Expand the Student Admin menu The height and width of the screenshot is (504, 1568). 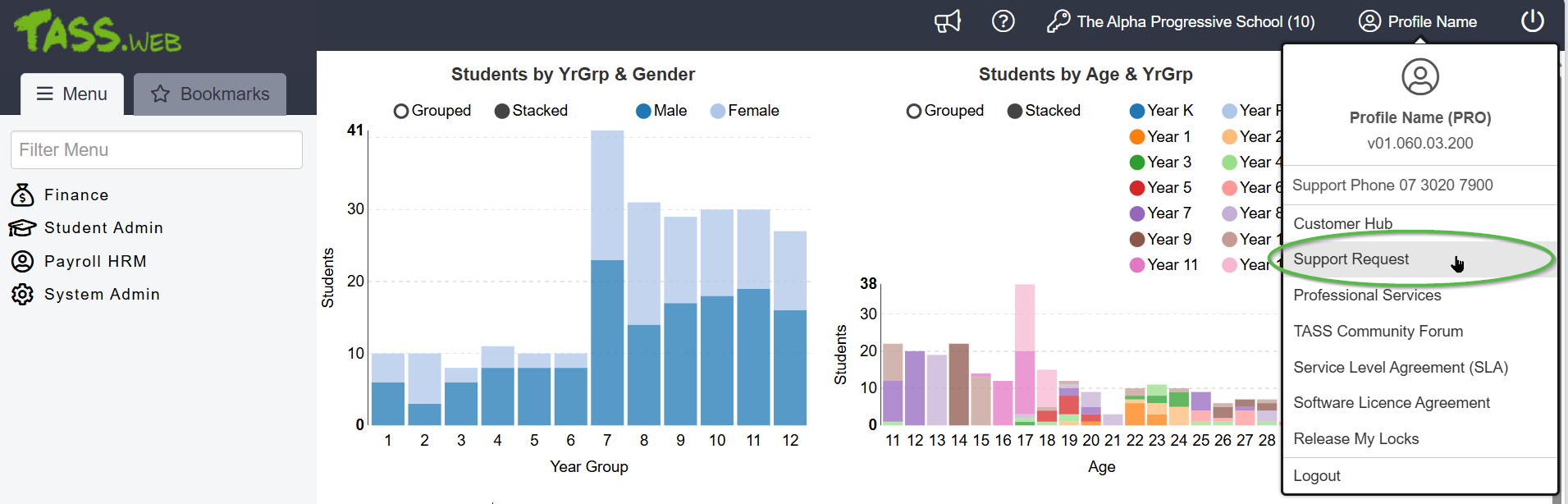(103, 228)
